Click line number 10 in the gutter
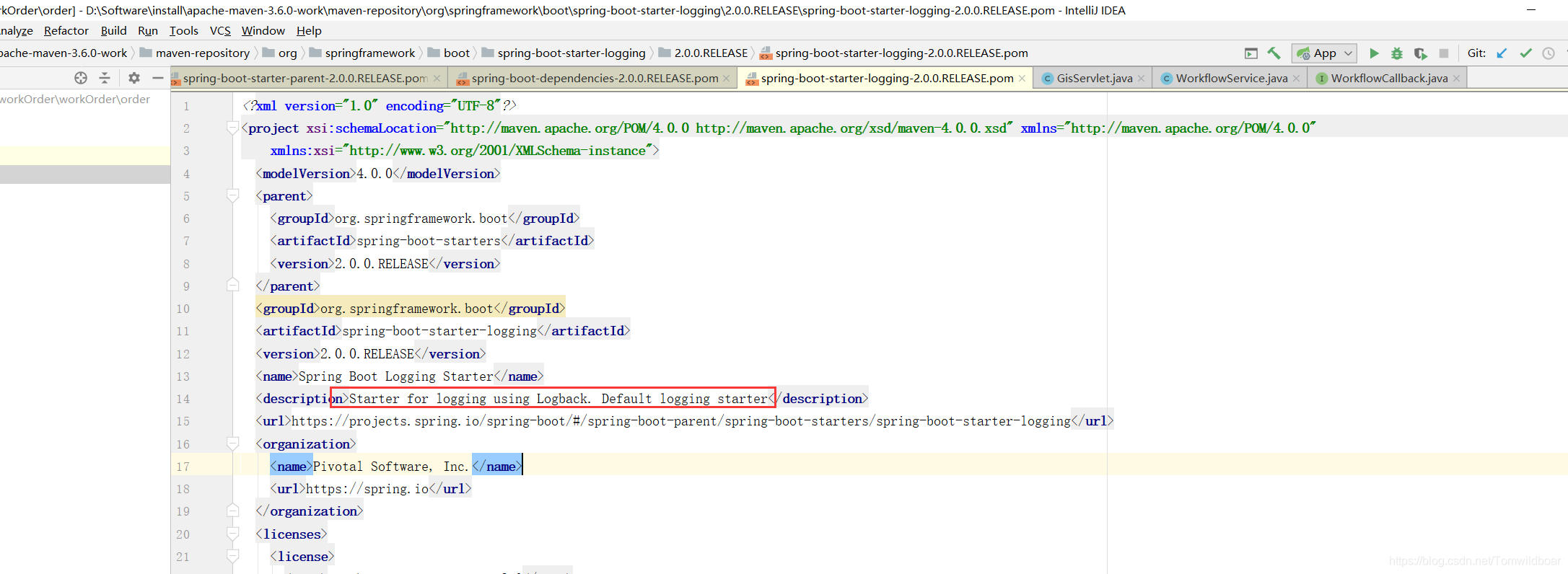This screenshot has width=1568, height=574. 183,309
